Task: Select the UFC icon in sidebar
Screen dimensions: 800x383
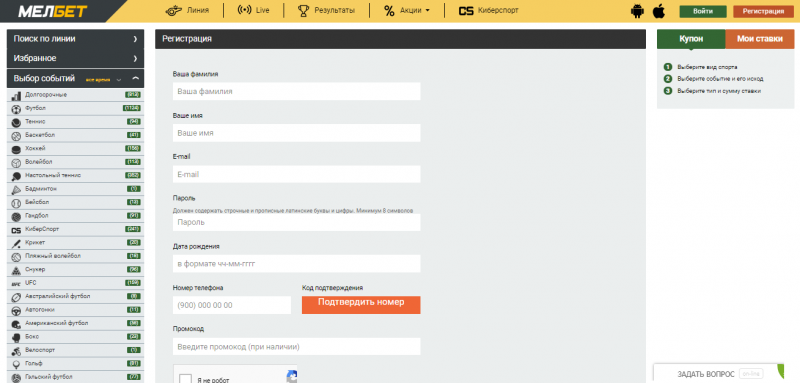Action: [x=16, y=284]
